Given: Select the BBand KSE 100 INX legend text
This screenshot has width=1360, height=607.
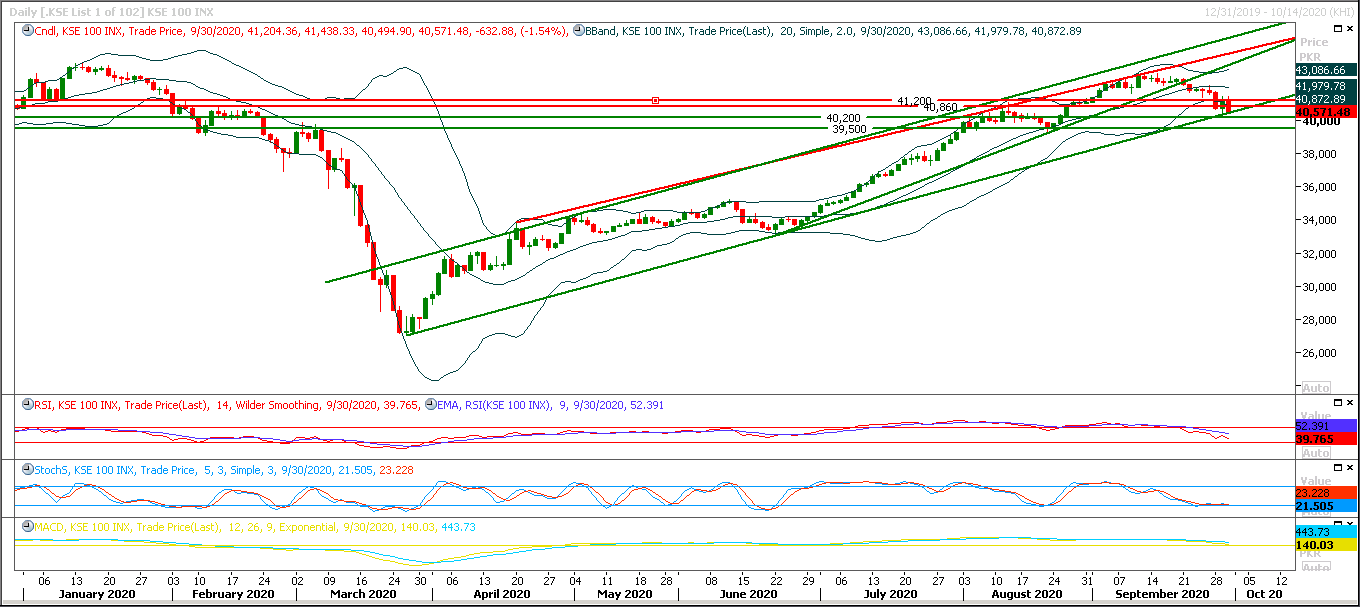Looking at the screenshot, I should click(x=832, y=31).
